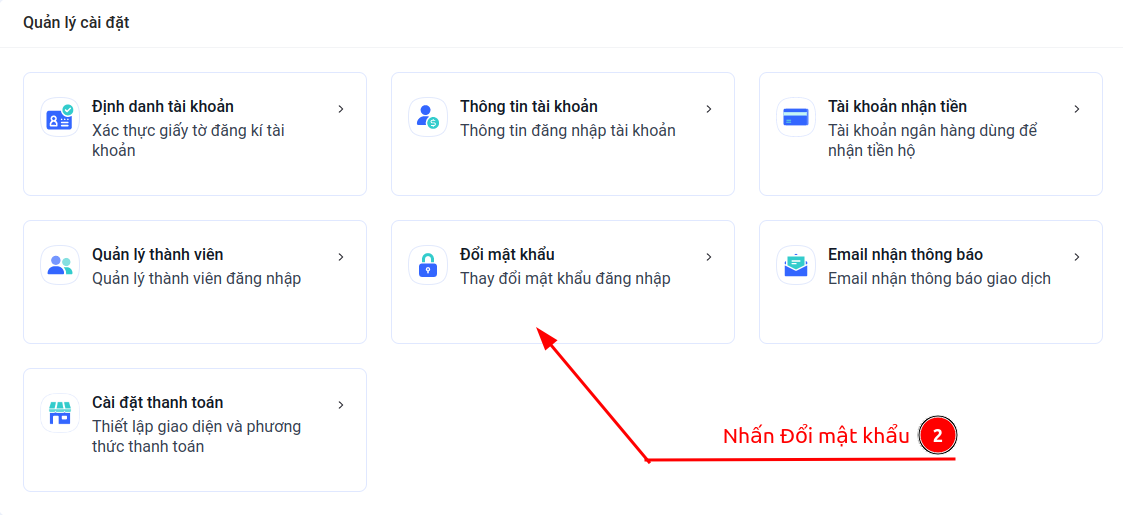Open chevron on Cài đặt thanh toán card
This screenshot has height=515, width=1123.
pyautogui.click(x=341, y=405)
